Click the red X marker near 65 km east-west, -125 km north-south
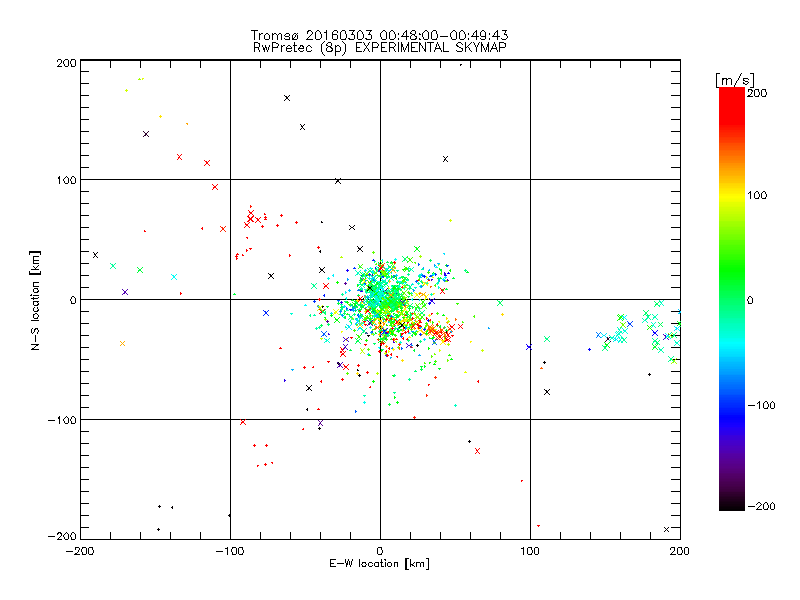Viewport: 800px width, 600px height. 478,451
